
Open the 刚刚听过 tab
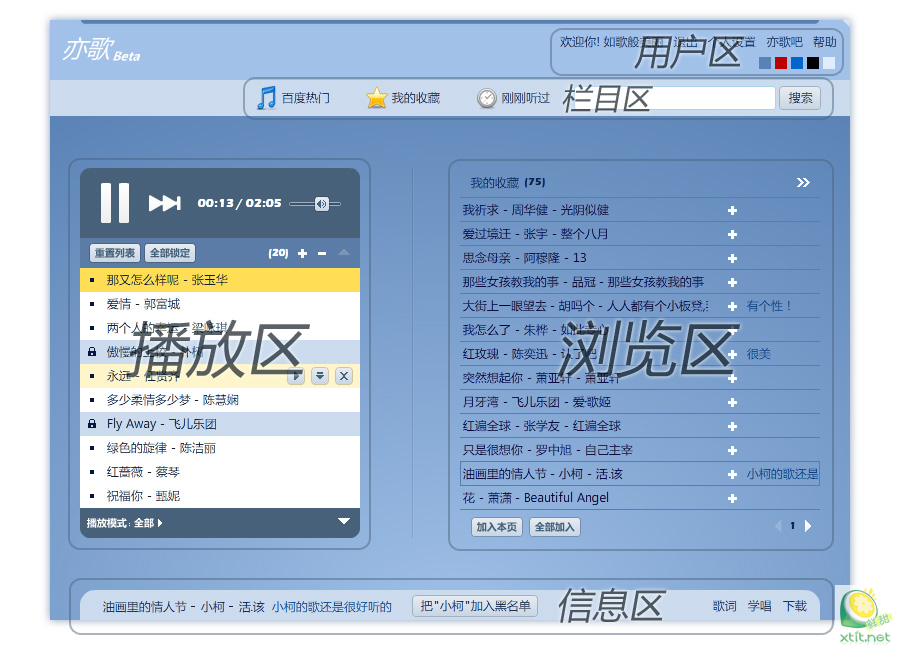pyautogui.click(x=513, y=98)
